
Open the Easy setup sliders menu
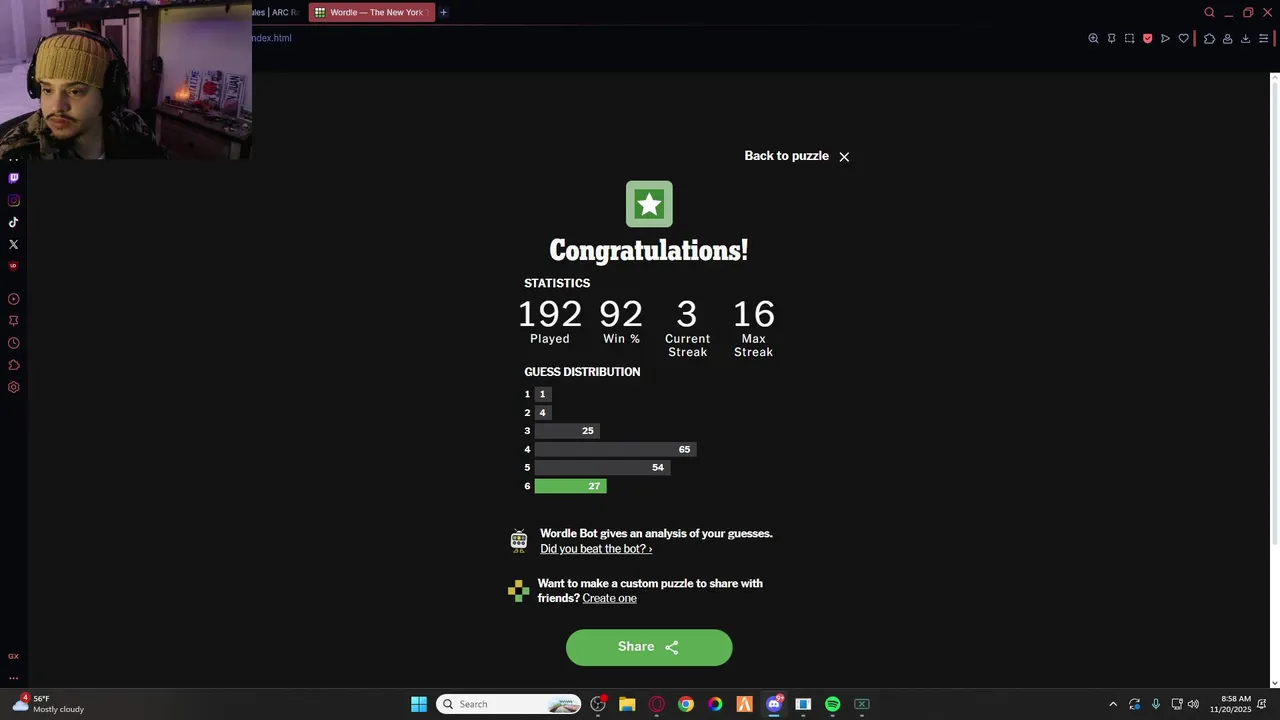tap(1263, 38)
